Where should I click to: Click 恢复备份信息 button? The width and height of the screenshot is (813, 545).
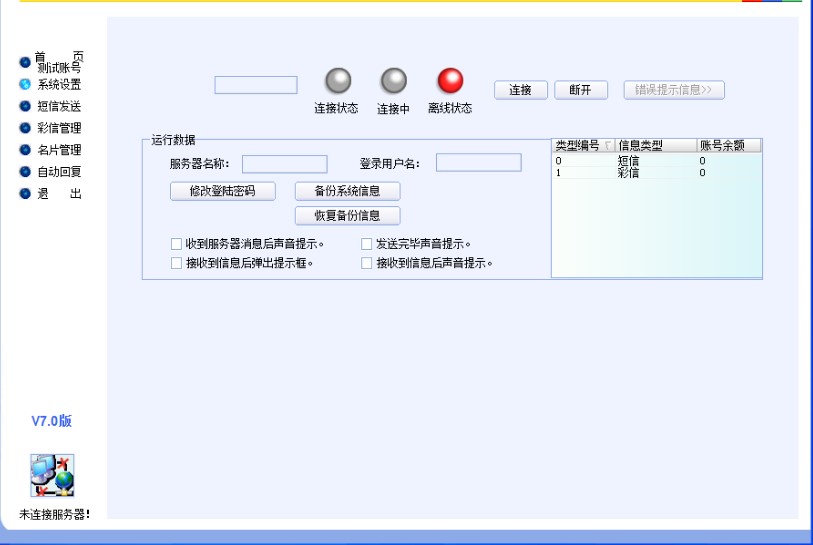tap(347, 215)
